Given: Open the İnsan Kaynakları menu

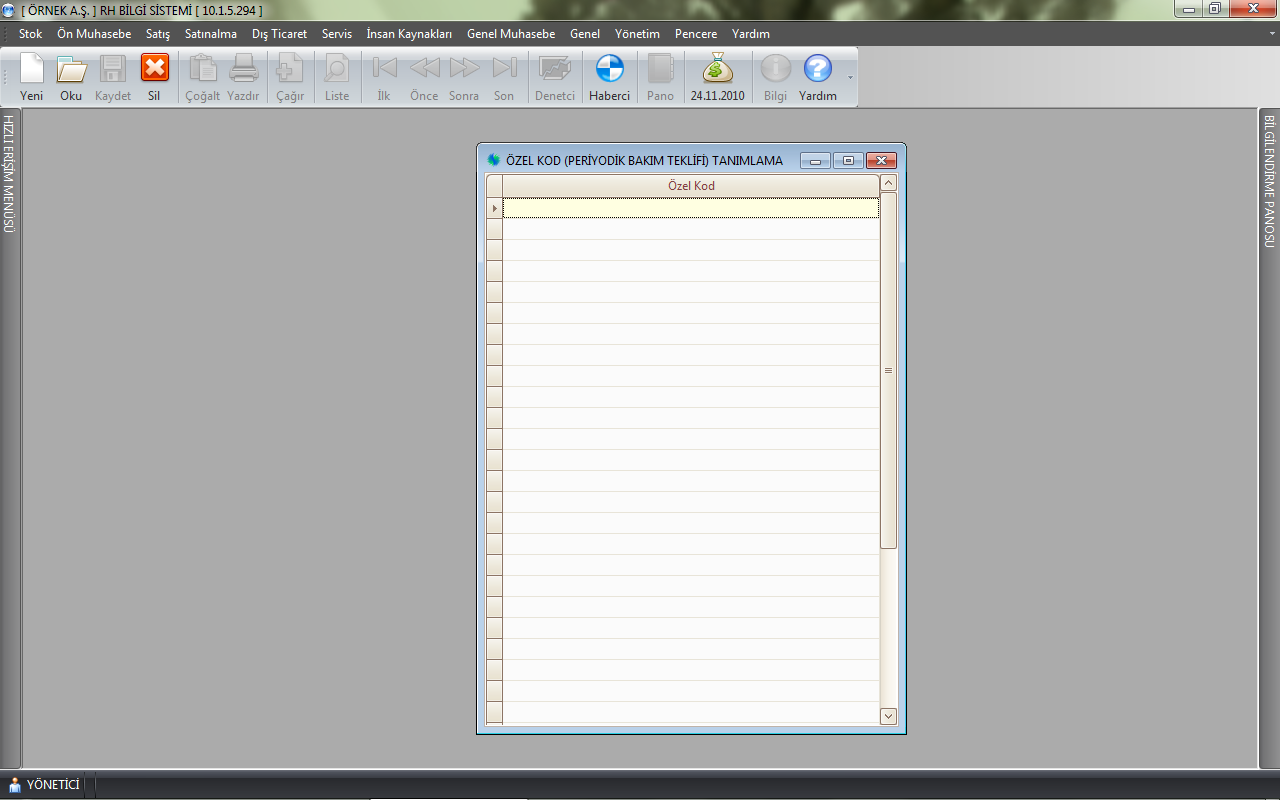Looking at the screenshot, I should point(409,34).
